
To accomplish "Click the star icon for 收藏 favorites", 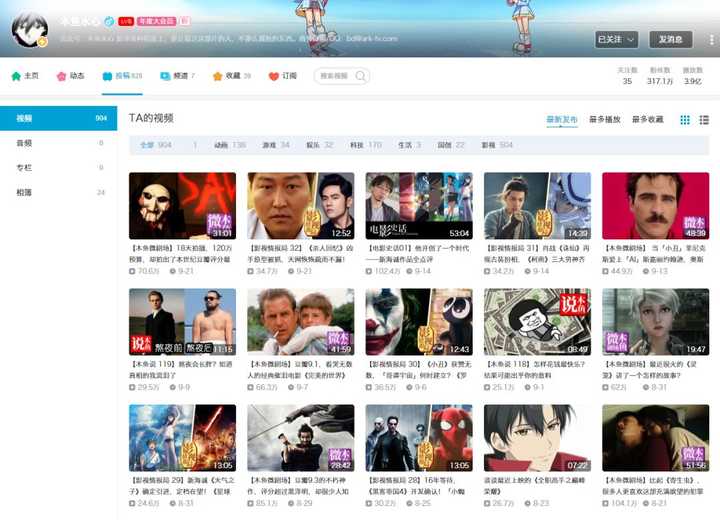I will [x=218, y=76].
